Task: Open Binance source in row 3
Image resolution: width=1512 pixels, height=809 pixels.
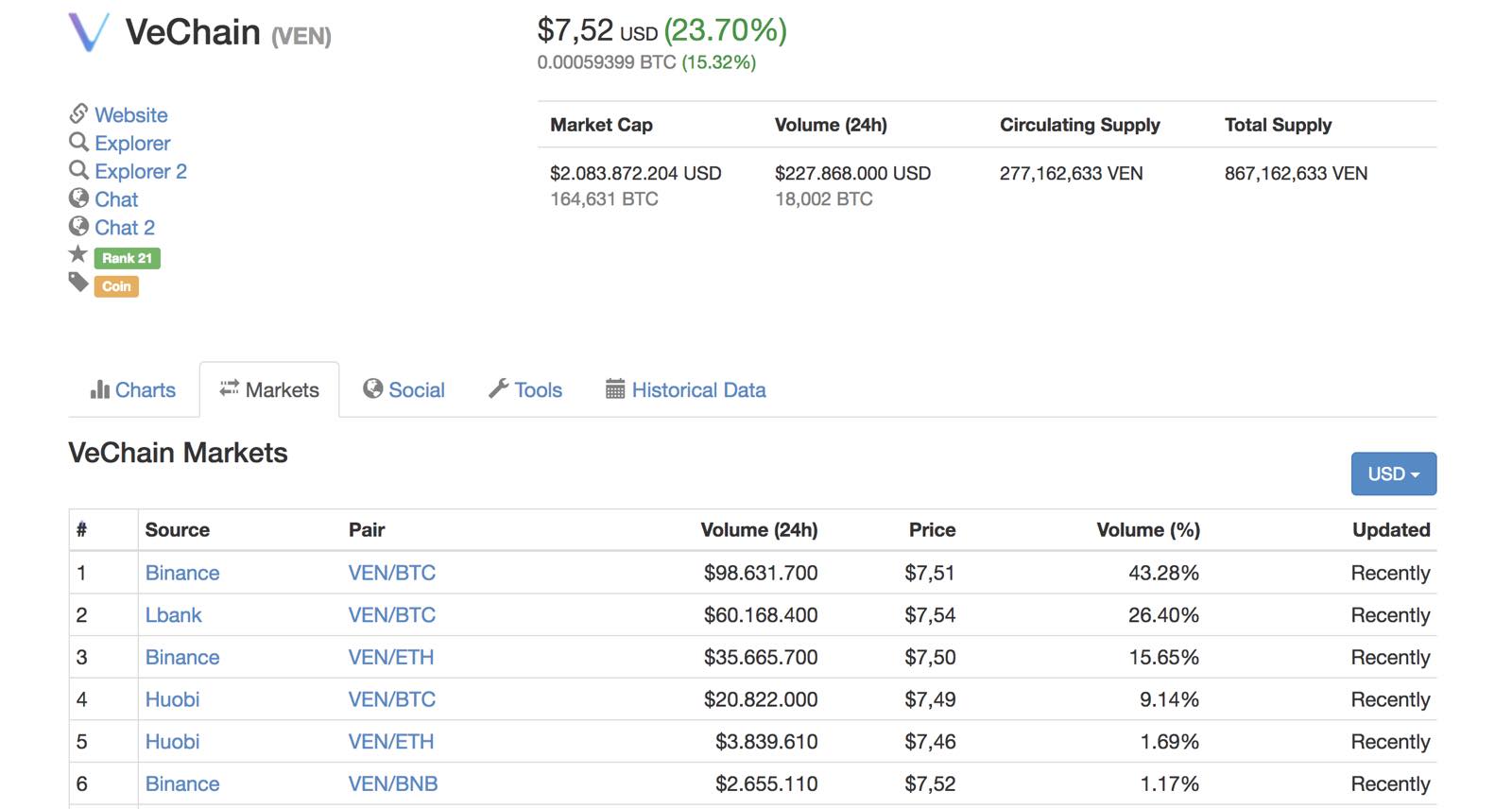Action: [x=182, y=657]
